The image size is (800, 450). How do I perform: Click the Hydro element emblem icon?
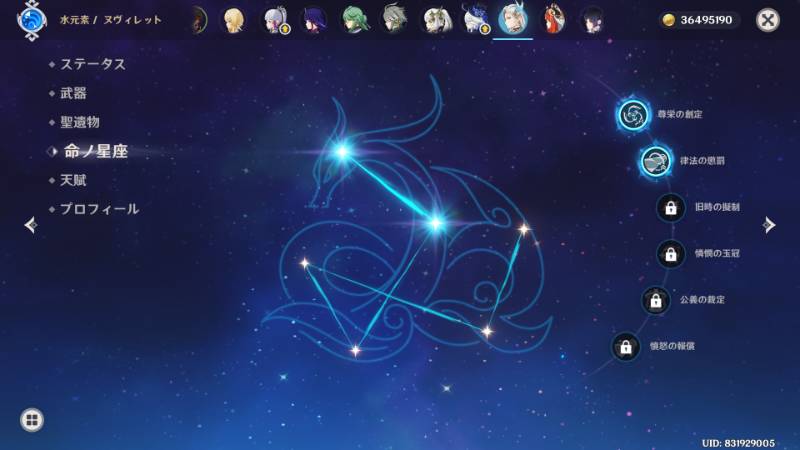(x=32, y=20)
